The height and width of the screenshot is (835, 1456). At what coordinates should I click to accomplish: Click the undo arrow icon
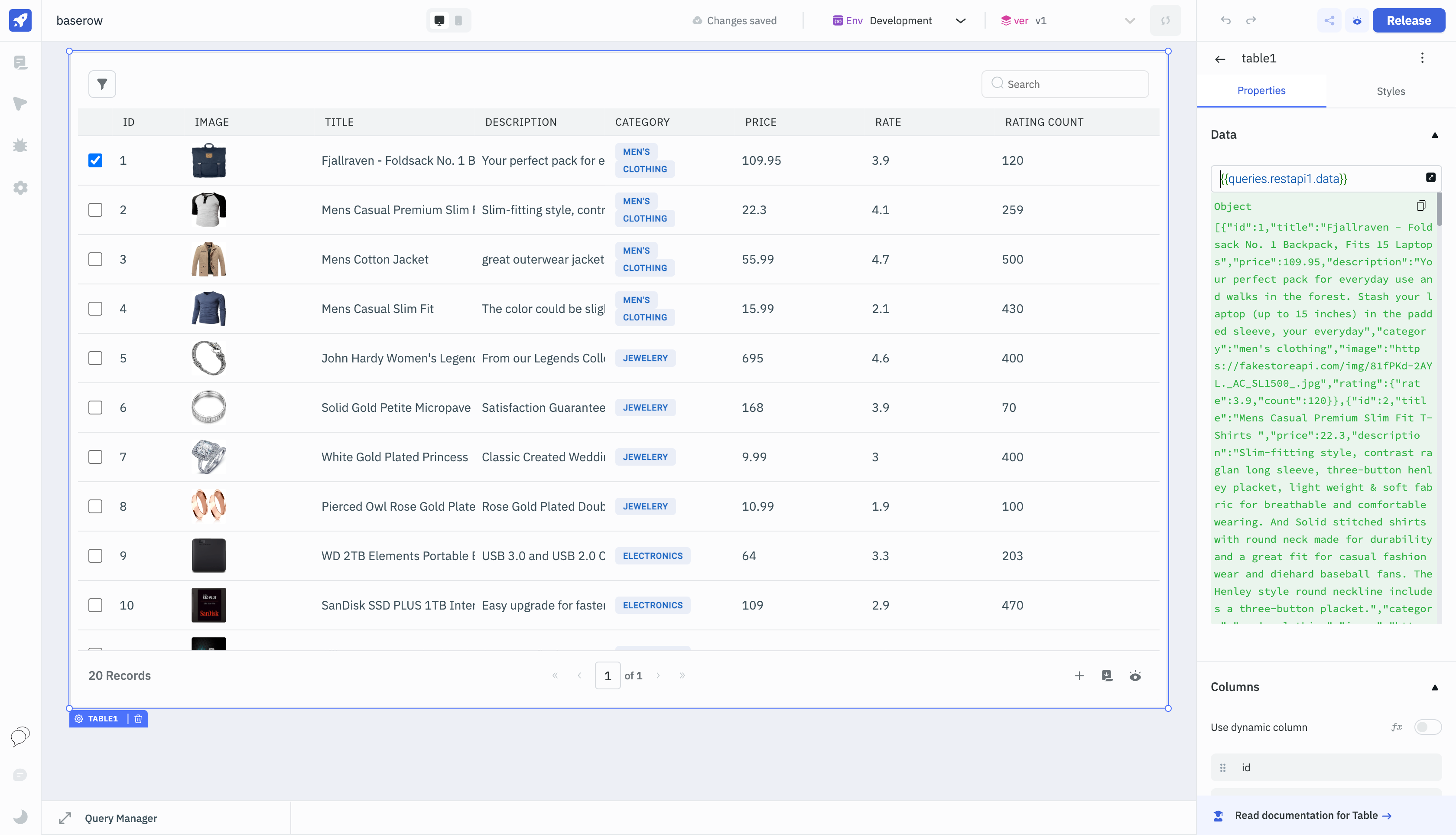(1225, 21)
